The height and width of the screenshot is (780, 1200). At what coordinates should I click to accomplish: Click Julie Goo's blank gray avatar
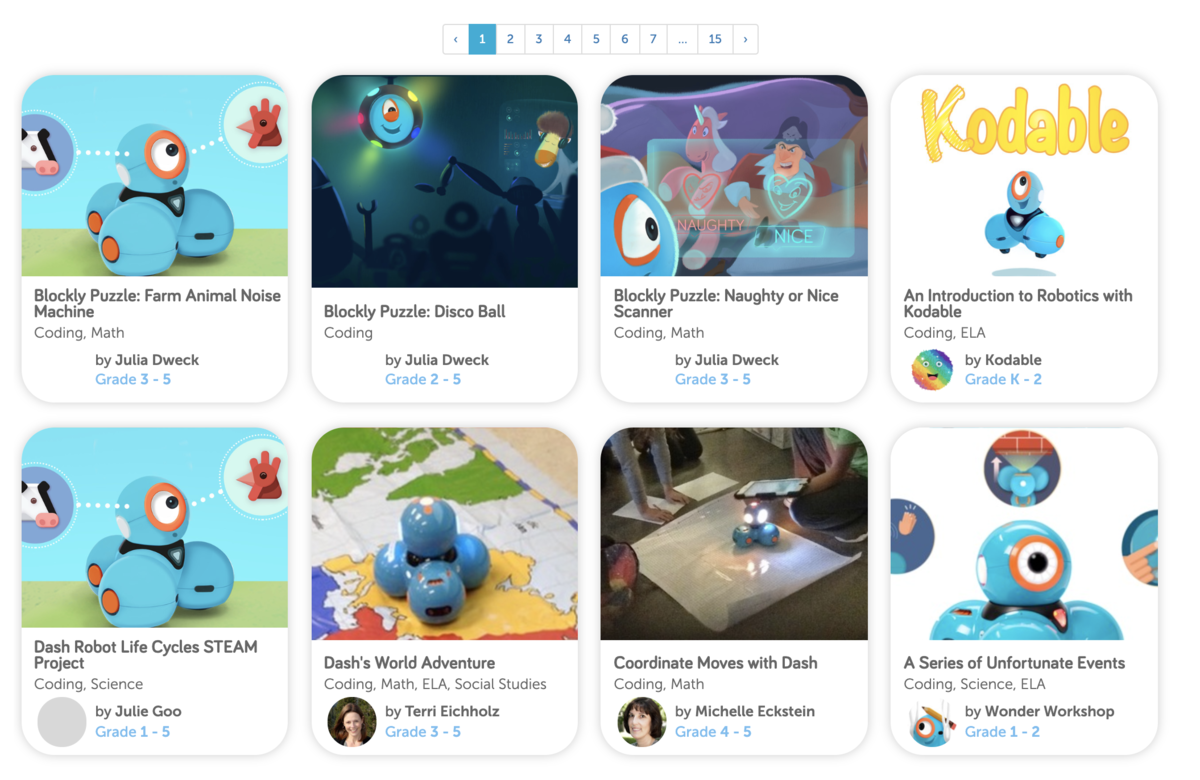tap(62, 722)
